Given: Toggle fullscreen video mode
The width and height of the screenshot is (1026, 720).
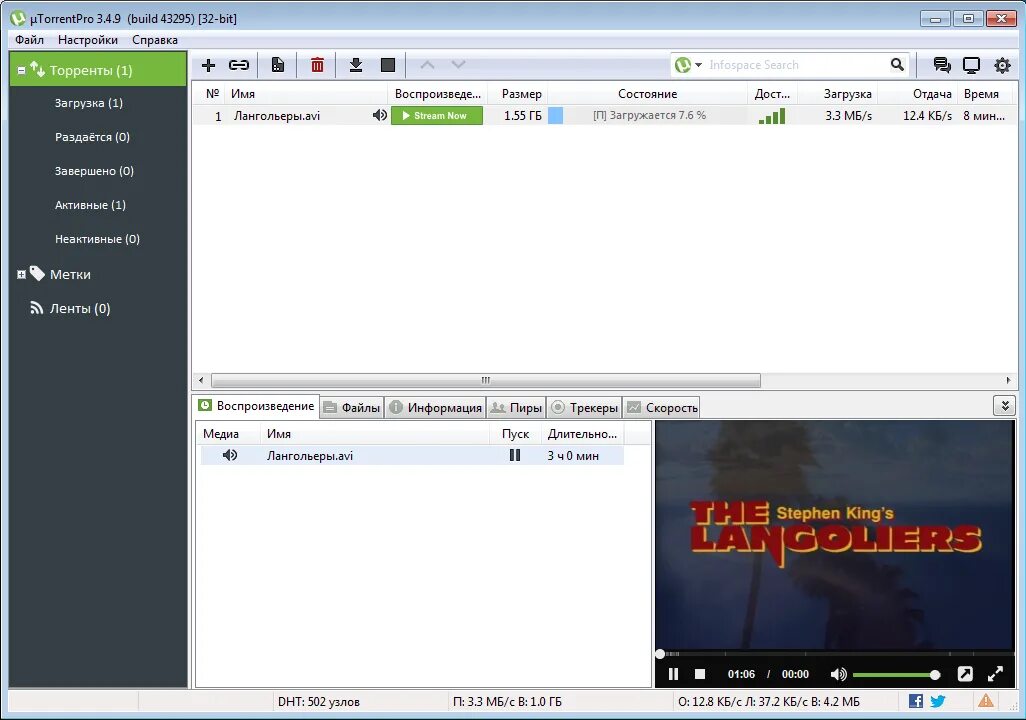Looking at the screenshot, I should 995,674.
